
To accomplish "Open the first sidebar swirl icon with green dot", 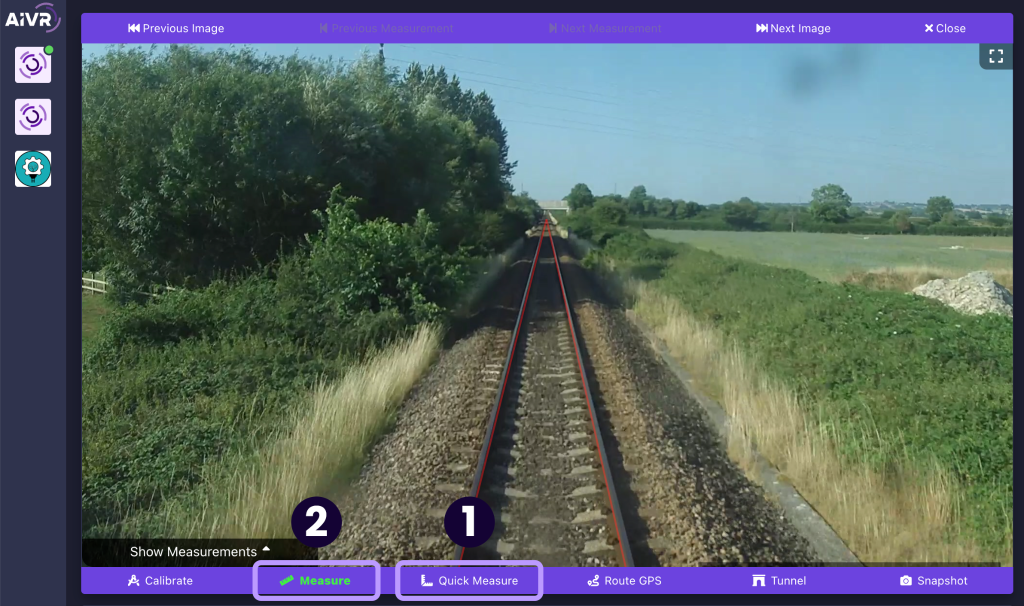I will coord(33,65).
